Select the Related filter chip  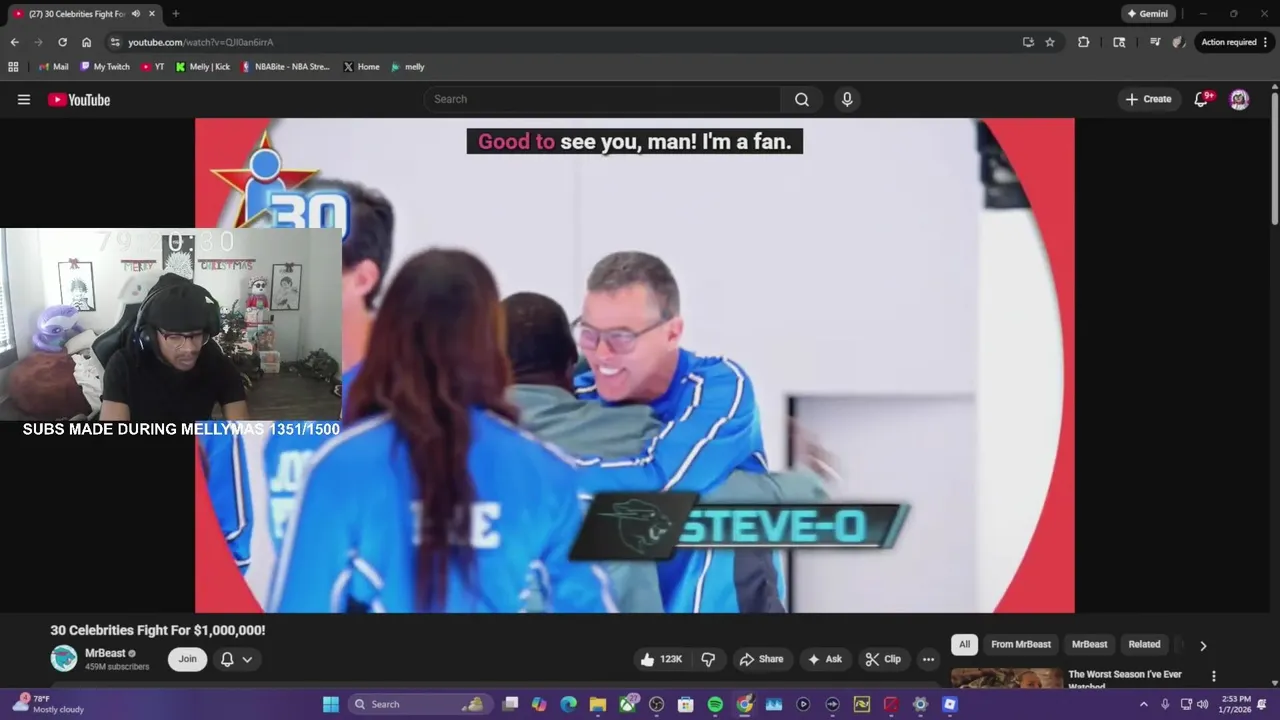1144,644
